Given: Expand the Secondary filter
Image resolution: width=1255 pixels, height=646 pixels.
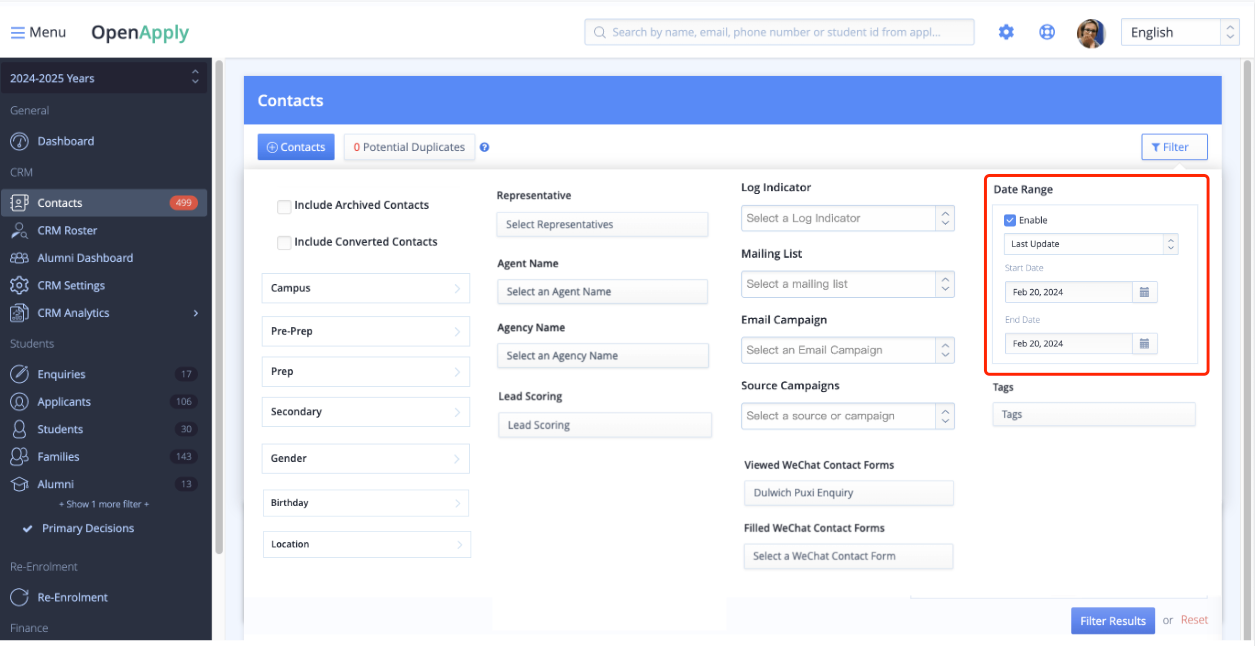Looking at the screenshot, I should click(365, 412).
